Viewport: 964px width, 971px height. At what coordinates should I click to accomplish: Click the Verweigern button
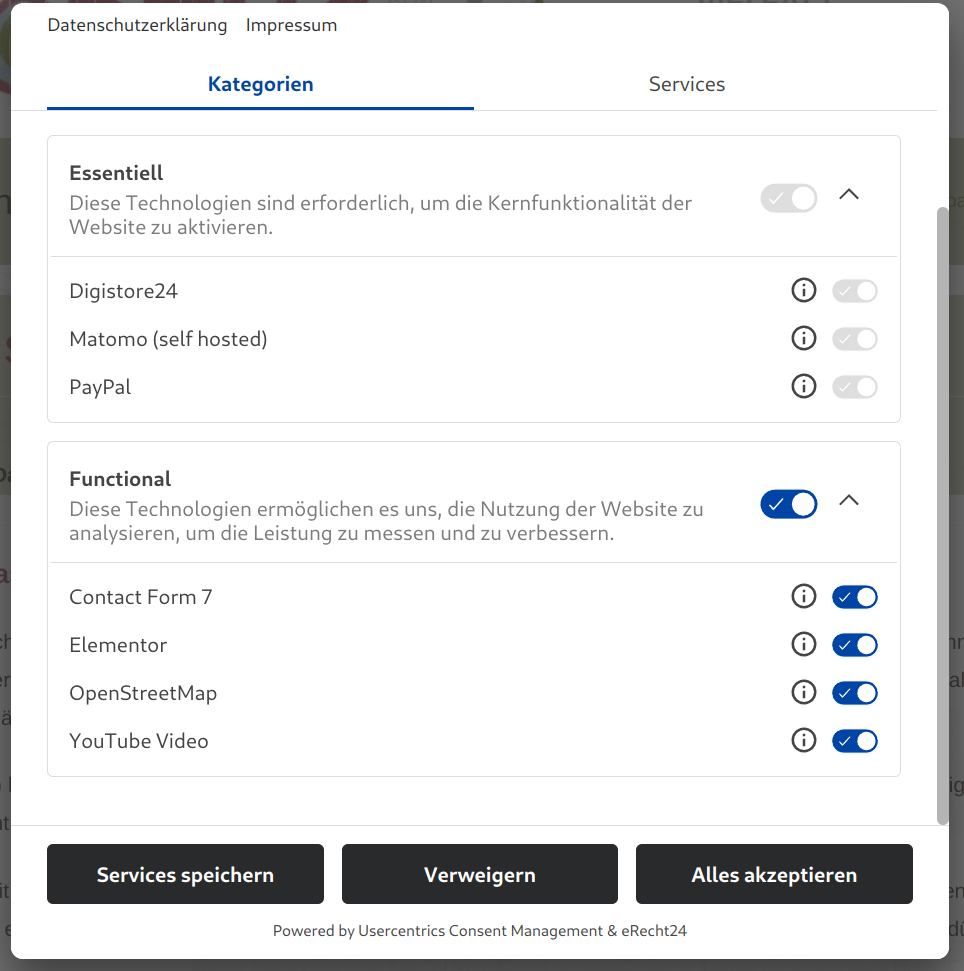click(479, 875)
